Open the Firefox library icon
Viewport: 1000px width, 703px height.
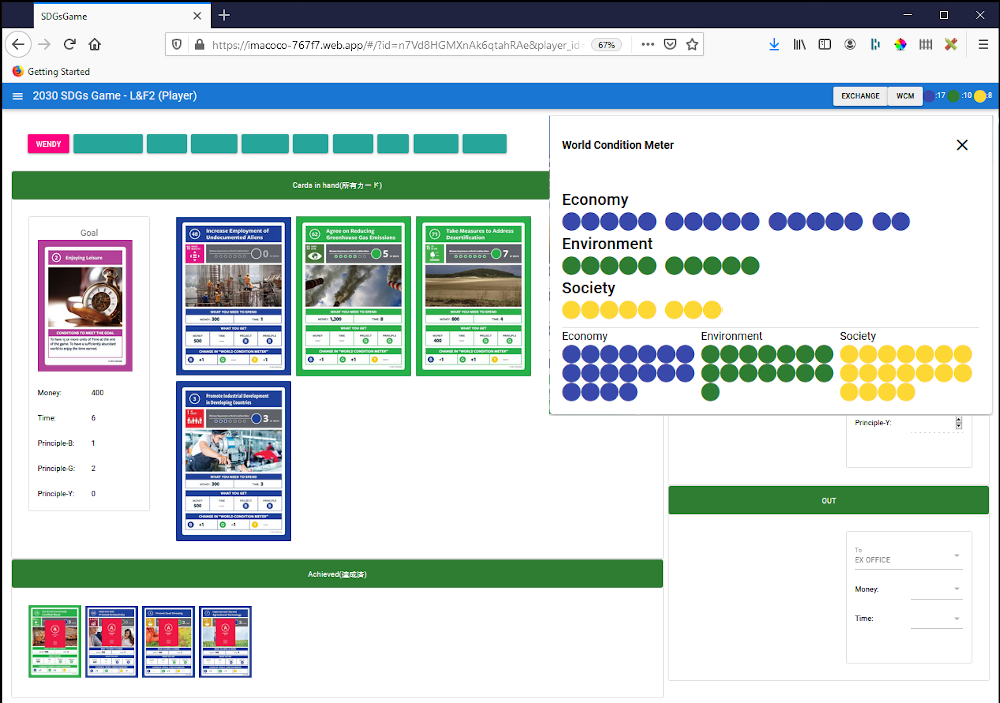pos(800,45)
